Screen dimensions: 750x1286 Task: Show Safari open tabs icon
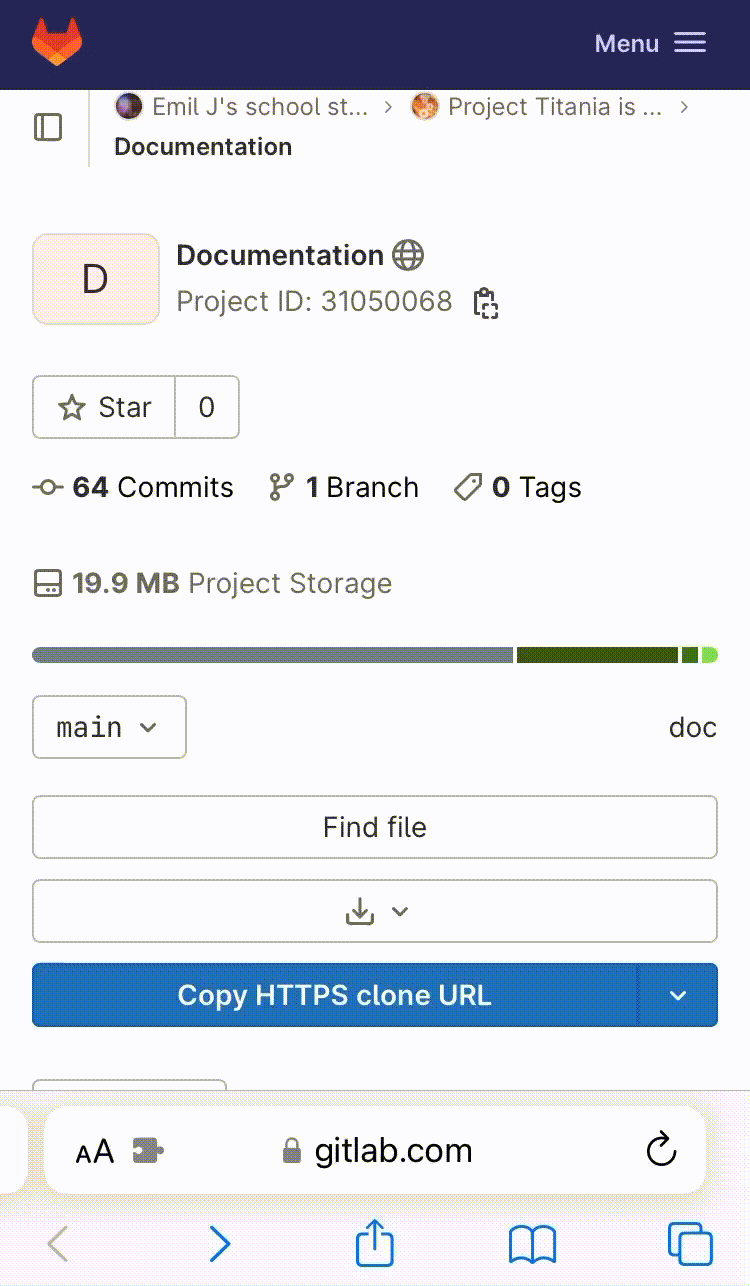(690, 1245)
